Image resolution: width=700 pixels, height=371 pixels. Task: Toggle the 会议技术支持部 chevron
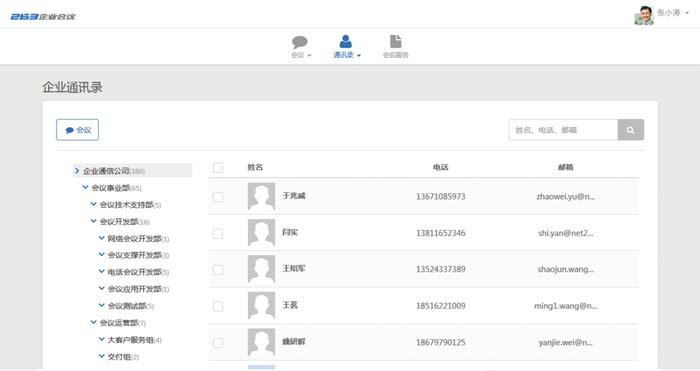(x=93, y=204)
